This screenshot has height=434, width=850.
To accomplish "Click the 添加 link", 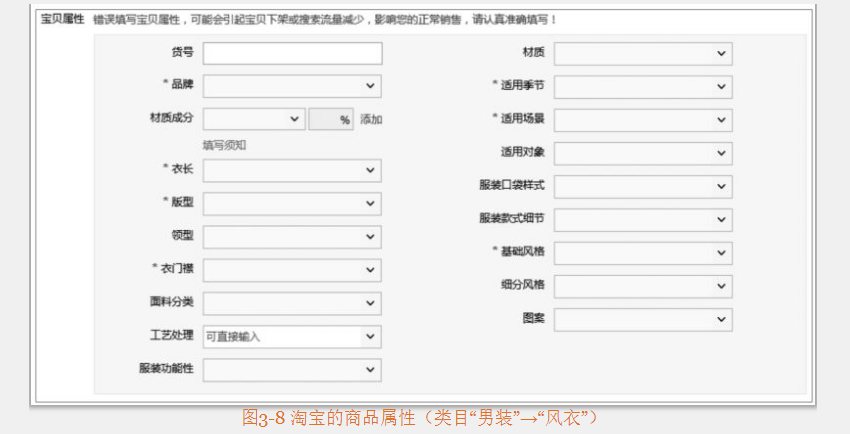I will coord(371,119).
